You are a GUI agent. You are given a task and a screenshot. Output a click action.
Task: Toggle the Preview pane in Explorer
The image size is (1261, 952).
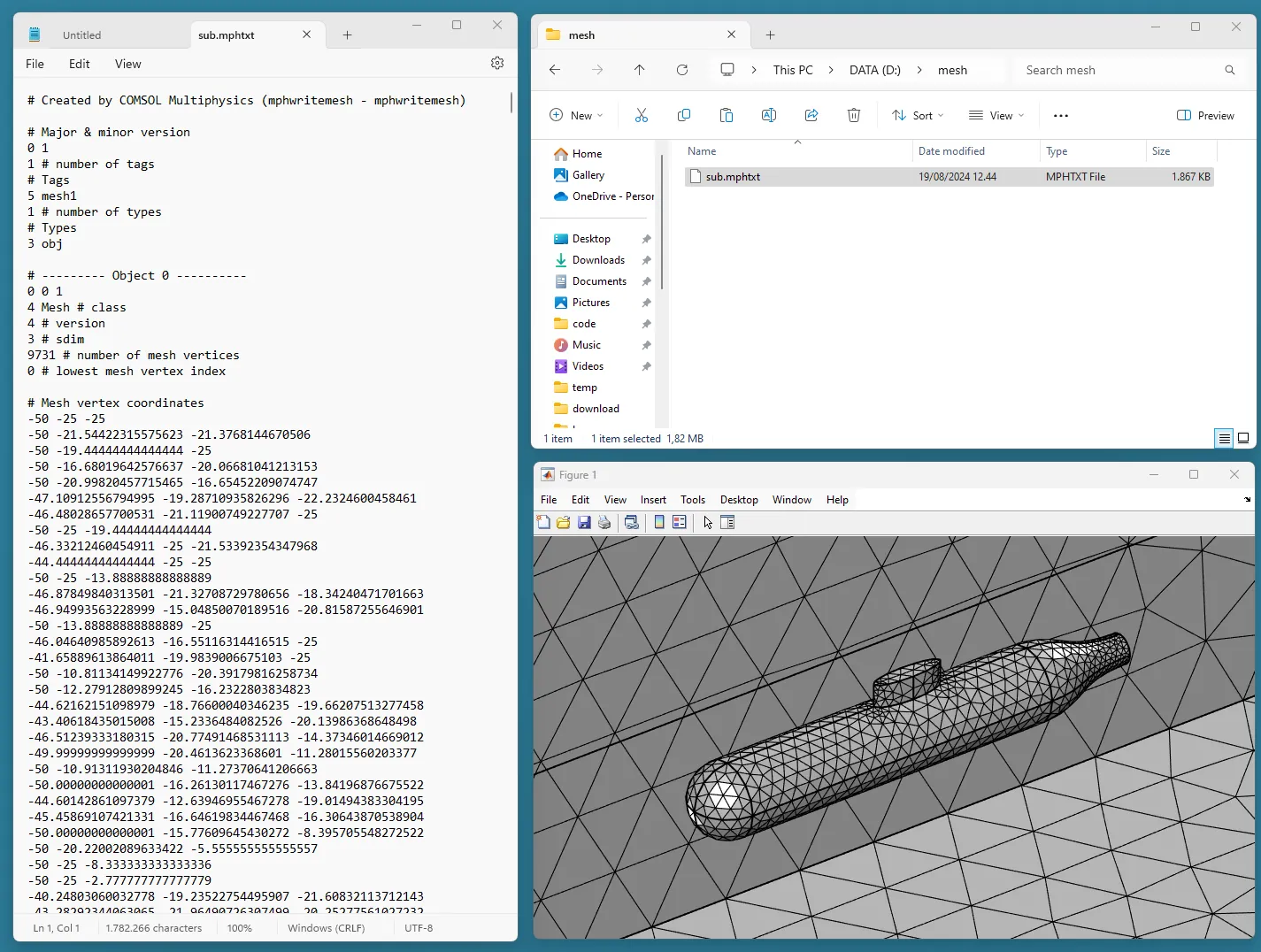(1205, 116)
